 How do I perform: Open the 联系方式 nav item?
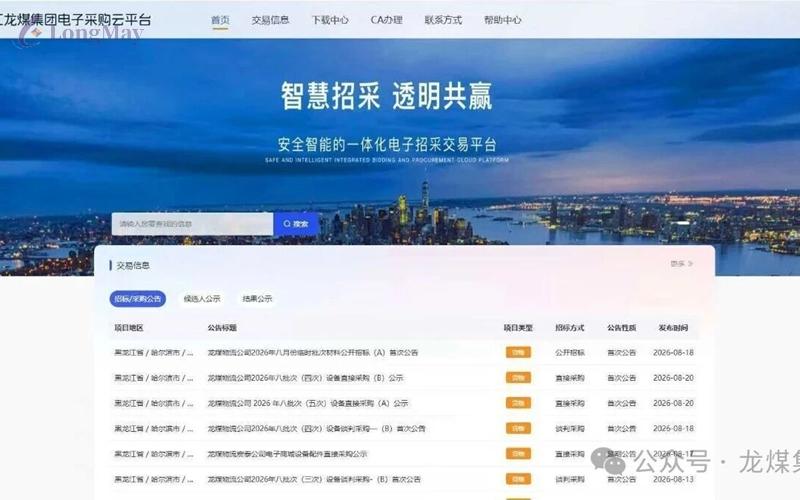click(x=443, y=20)
